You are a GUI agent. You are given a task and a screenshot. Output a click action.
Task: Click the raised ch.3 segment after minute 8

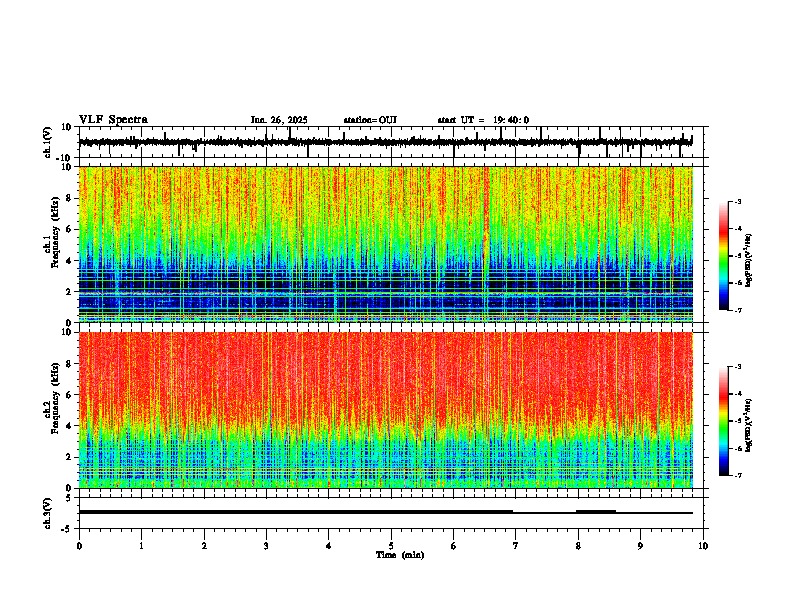[x=596, y=512]
